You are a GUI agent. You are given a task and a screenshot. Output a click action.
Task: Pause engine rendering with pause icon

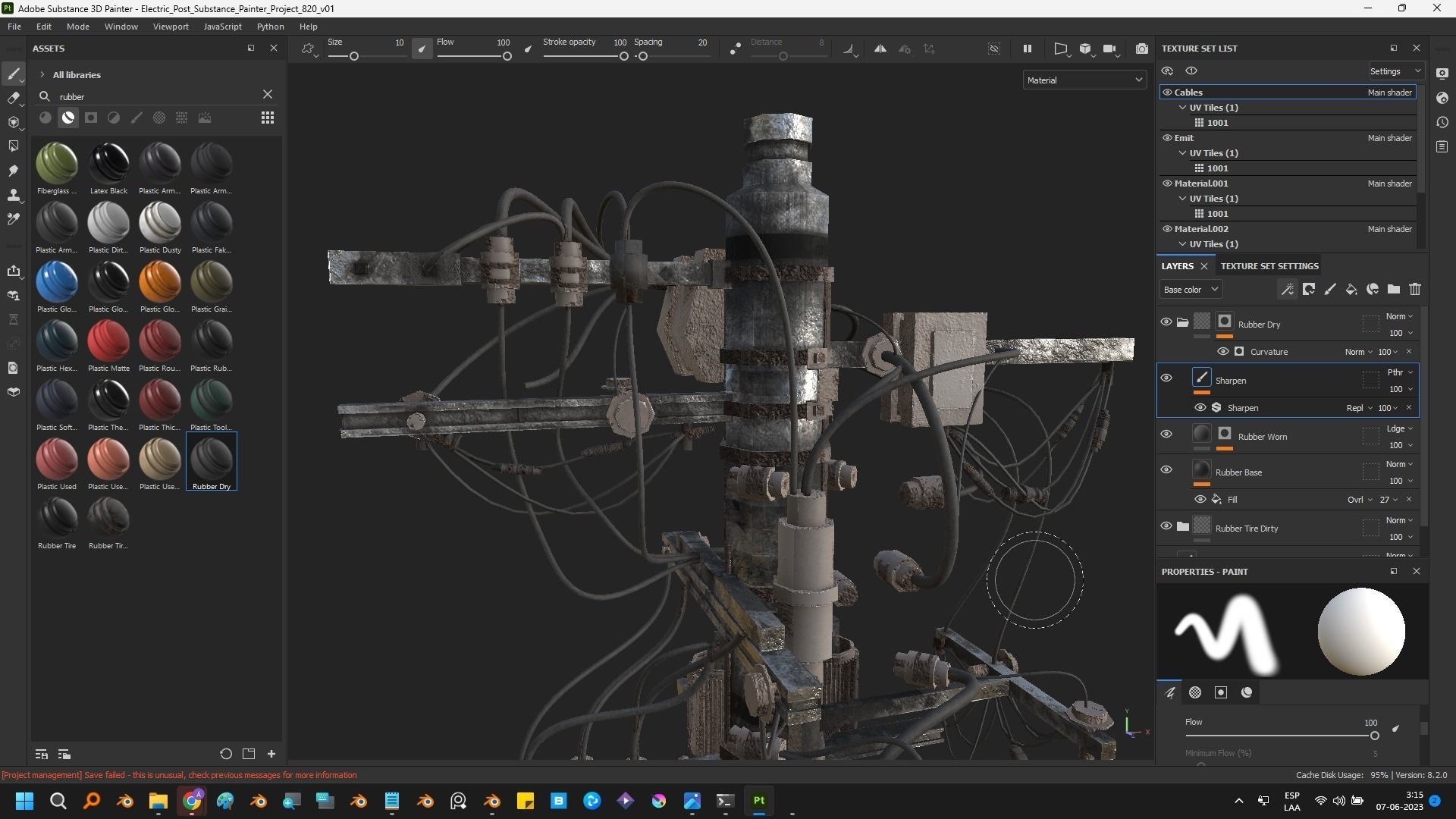[x=1027, y=49]
